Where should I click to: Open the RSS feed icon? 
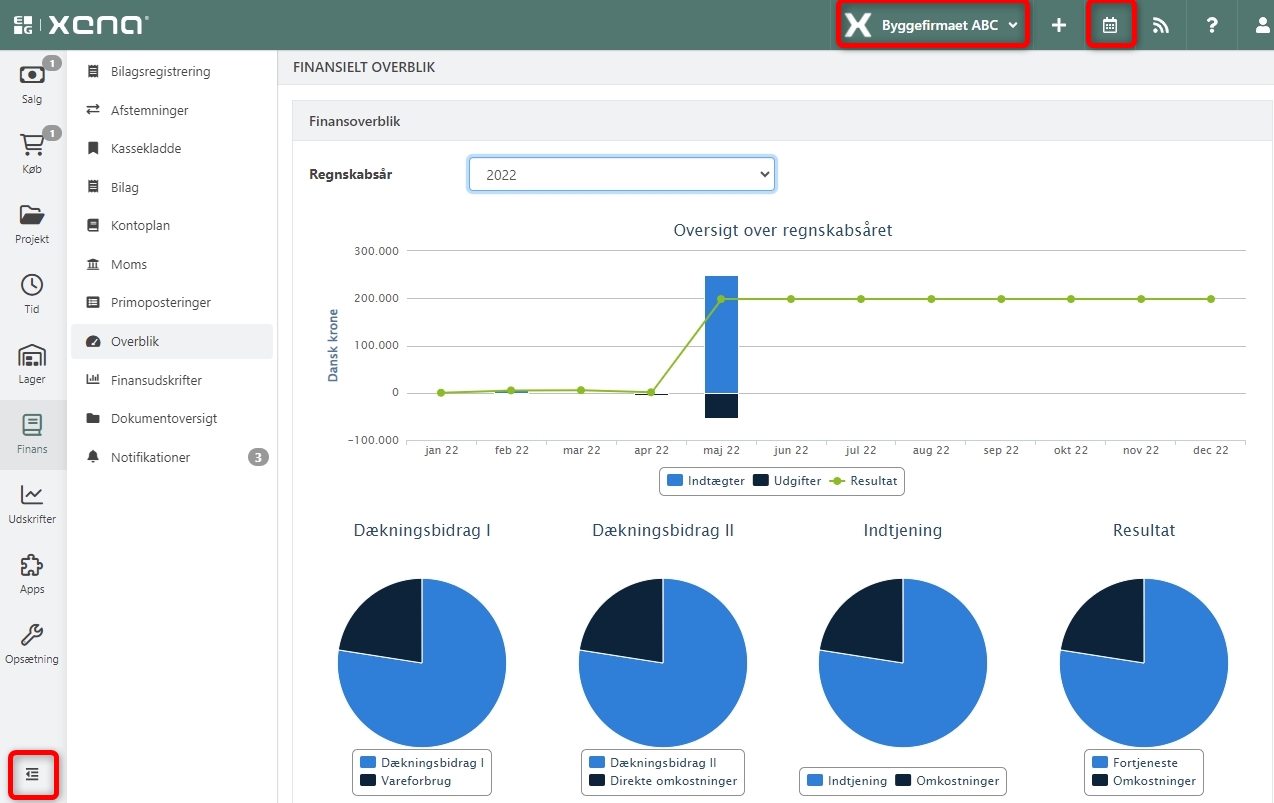[1161, 26]
